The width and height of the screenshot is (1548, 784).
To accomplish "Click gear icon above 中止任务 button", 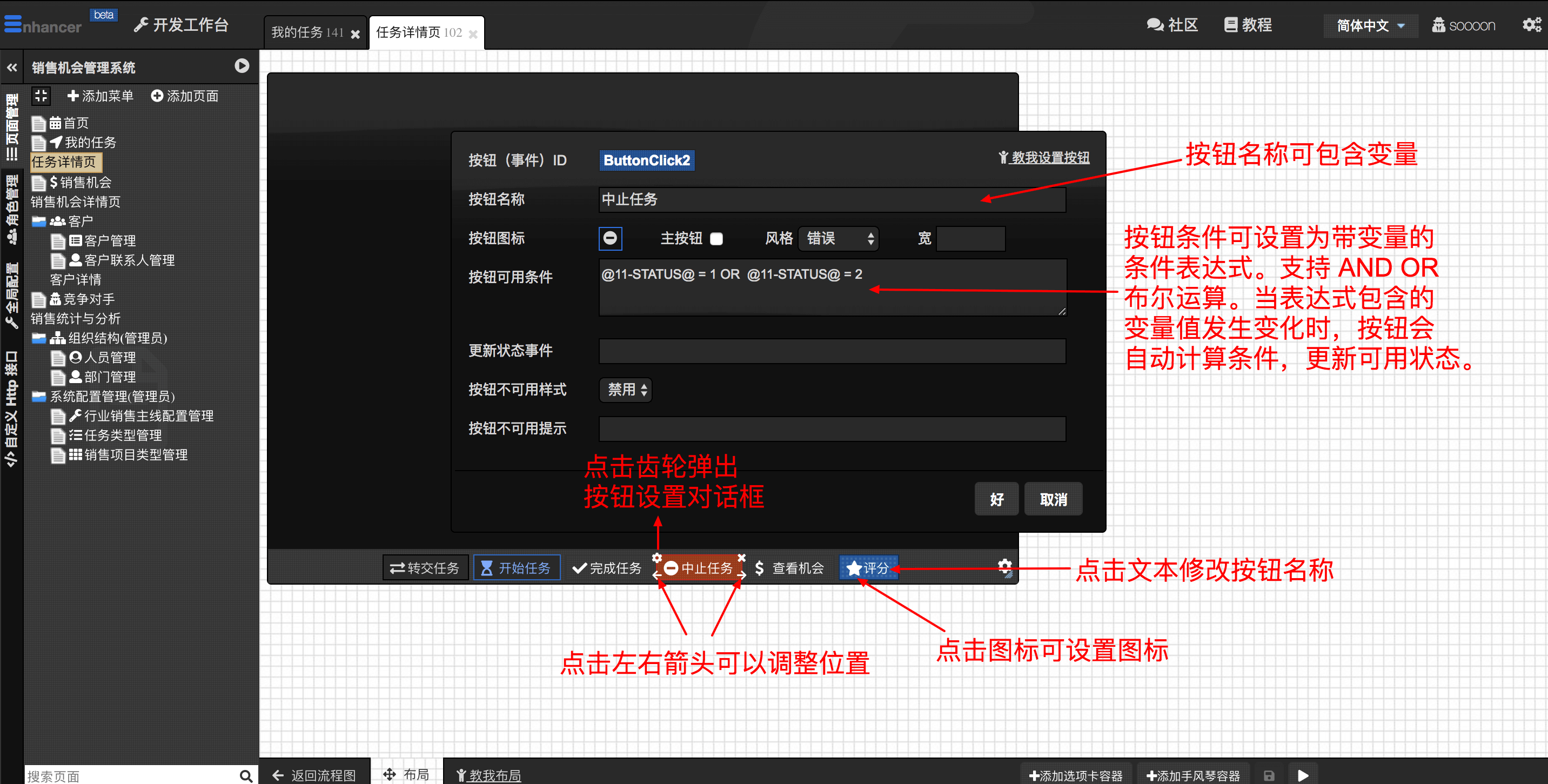I will [657, 558].
